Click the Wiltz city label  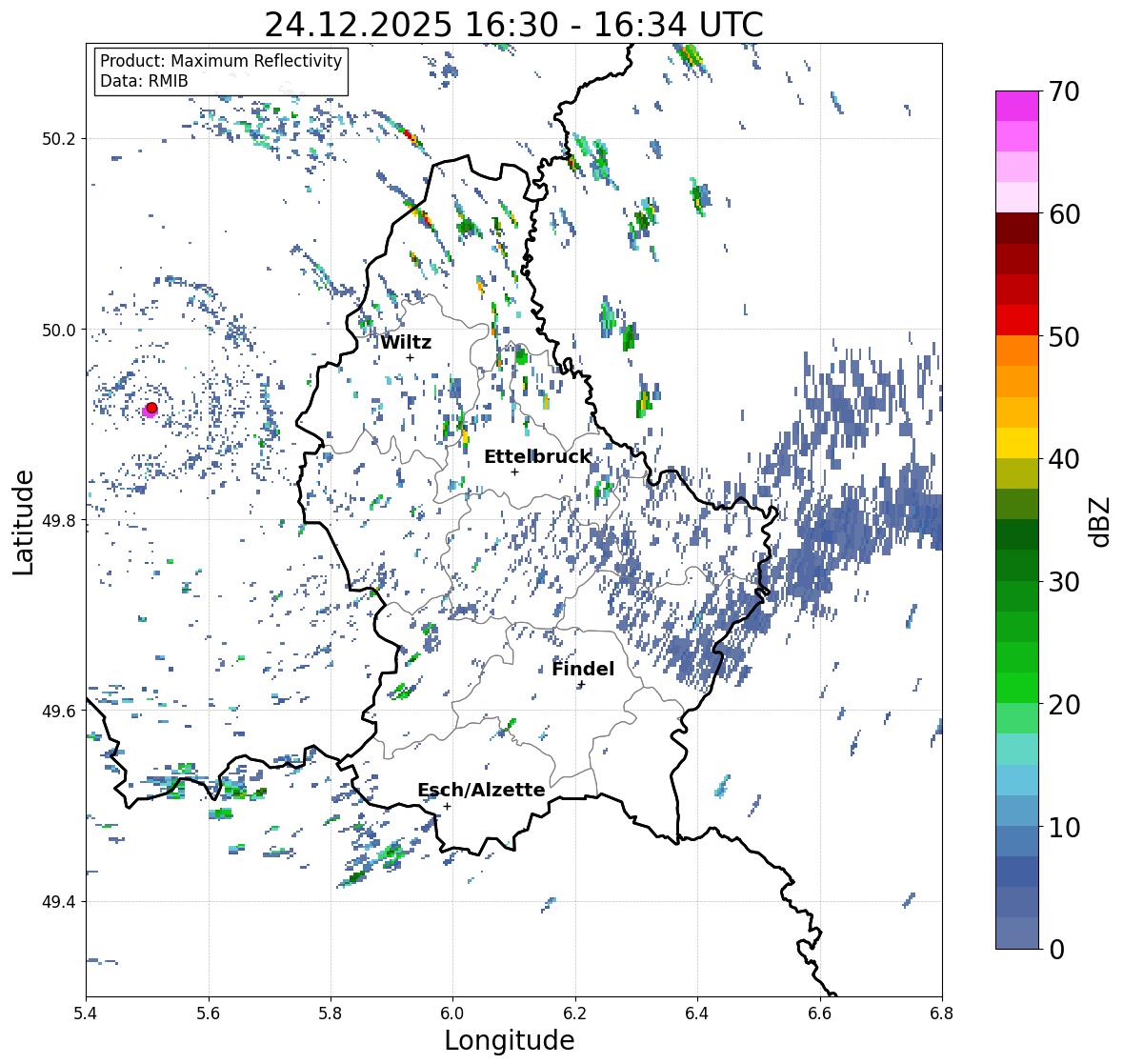(406, 342)
